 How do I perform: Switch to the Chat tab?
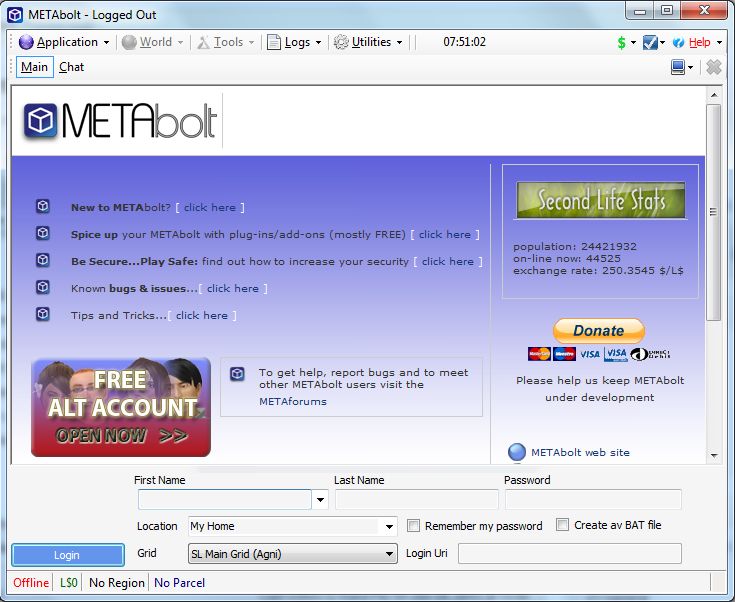71,67
